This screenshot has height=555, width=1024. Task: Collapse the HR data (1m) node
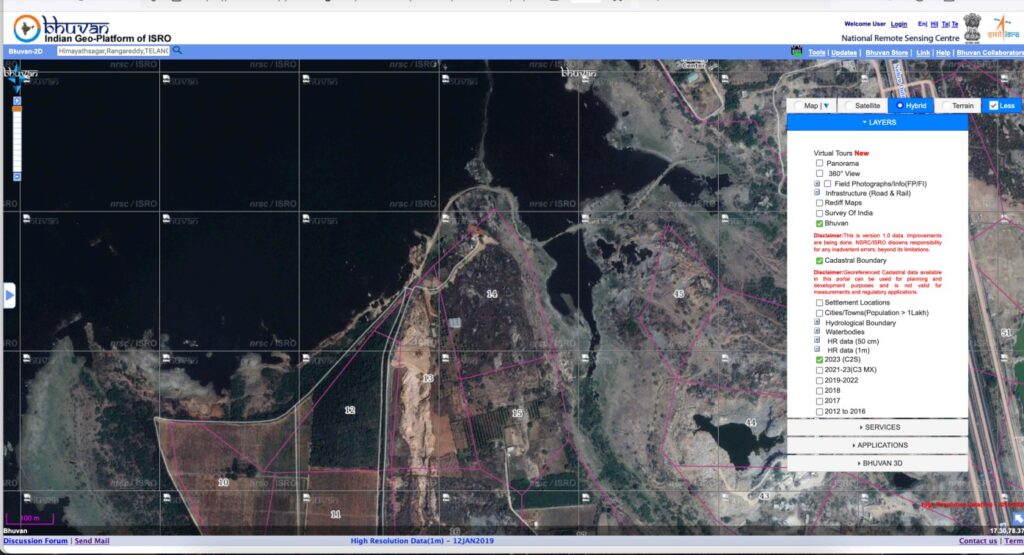(817, 349)
